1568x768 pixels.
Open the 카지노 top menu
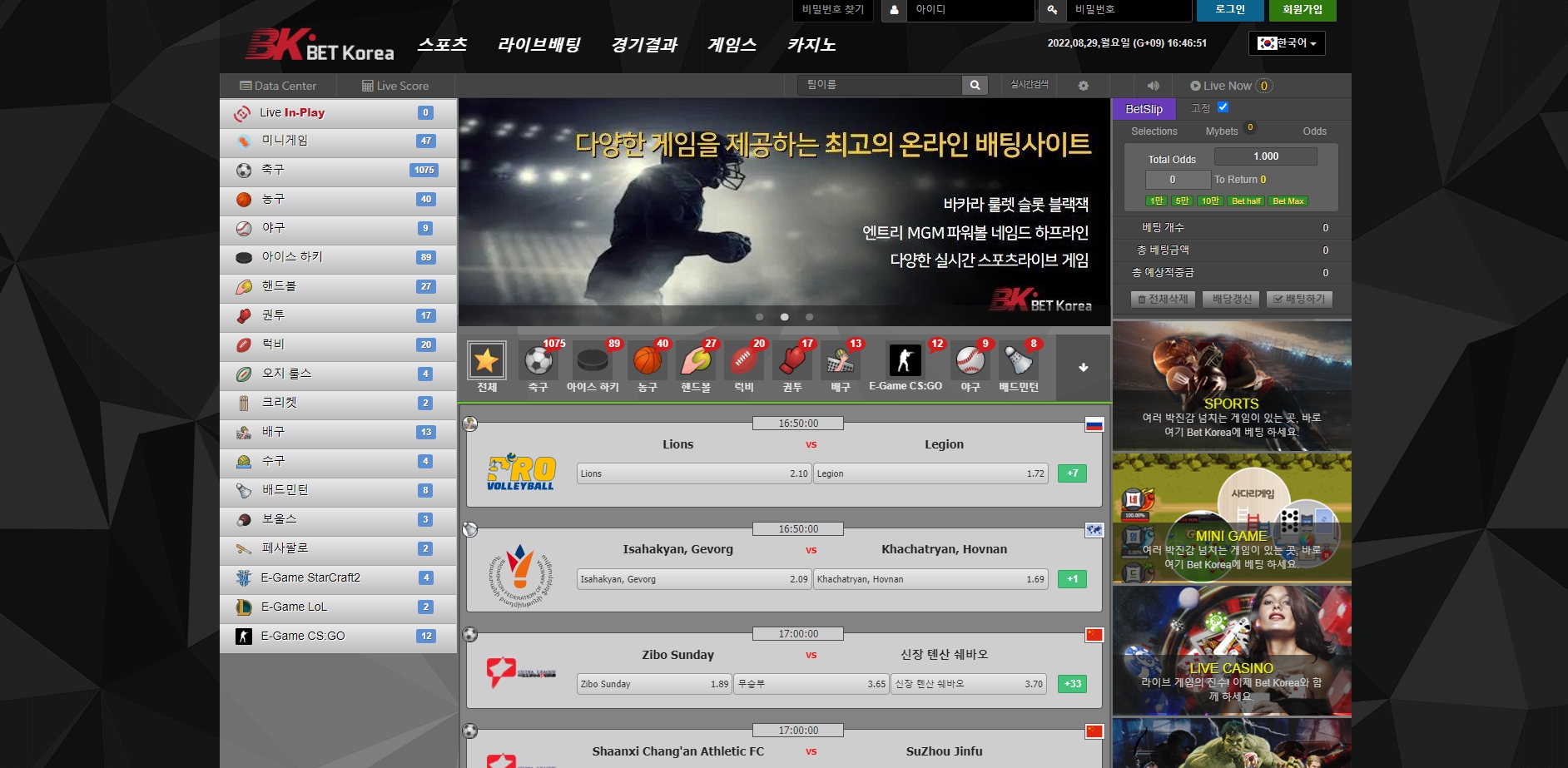click(x=811, y=45)
